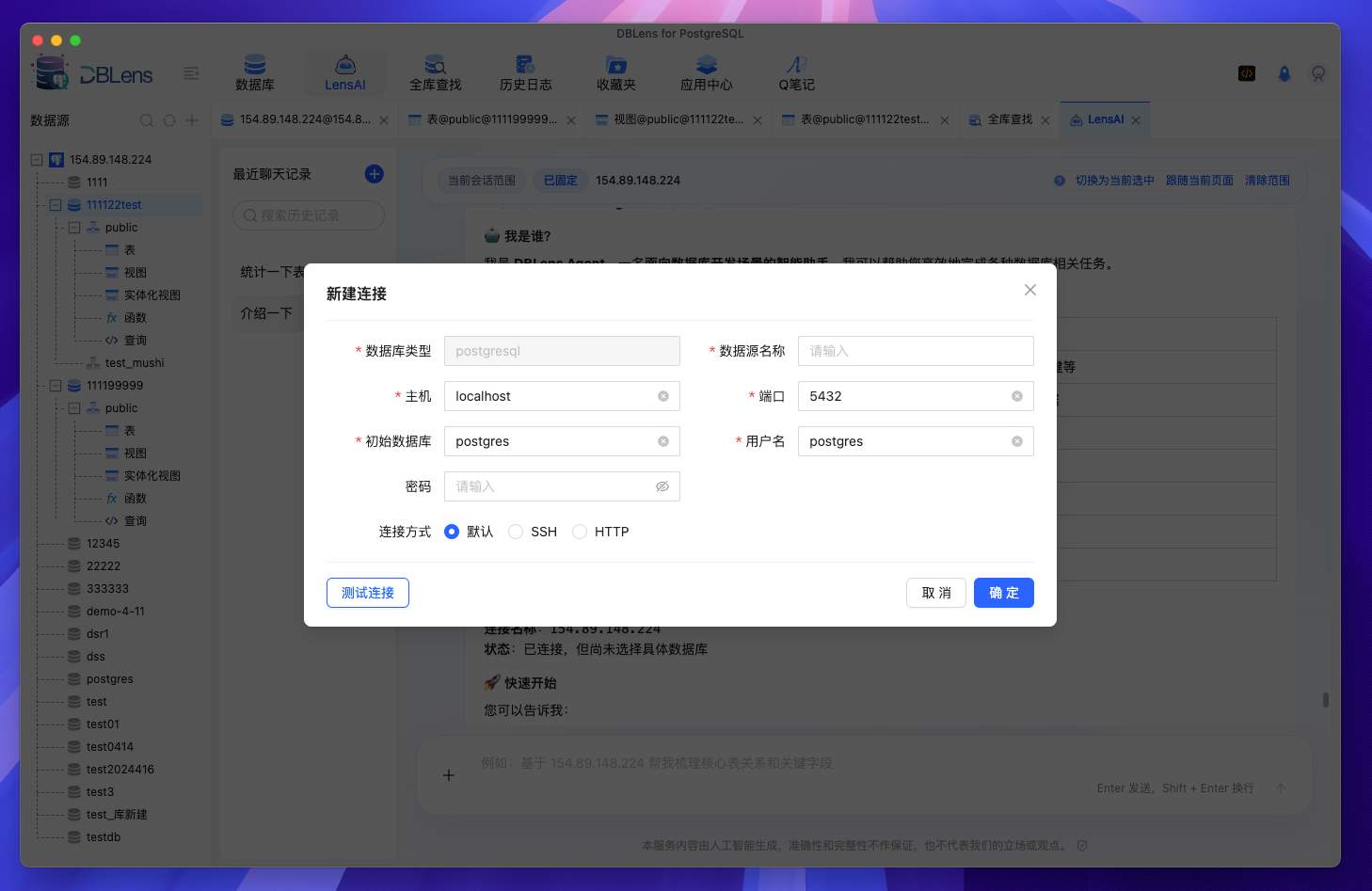Image resolution: width=1372 pixels, height=891 pixels.
Task: Open 全库查找 search tool
Action: (x=435, y=72)
